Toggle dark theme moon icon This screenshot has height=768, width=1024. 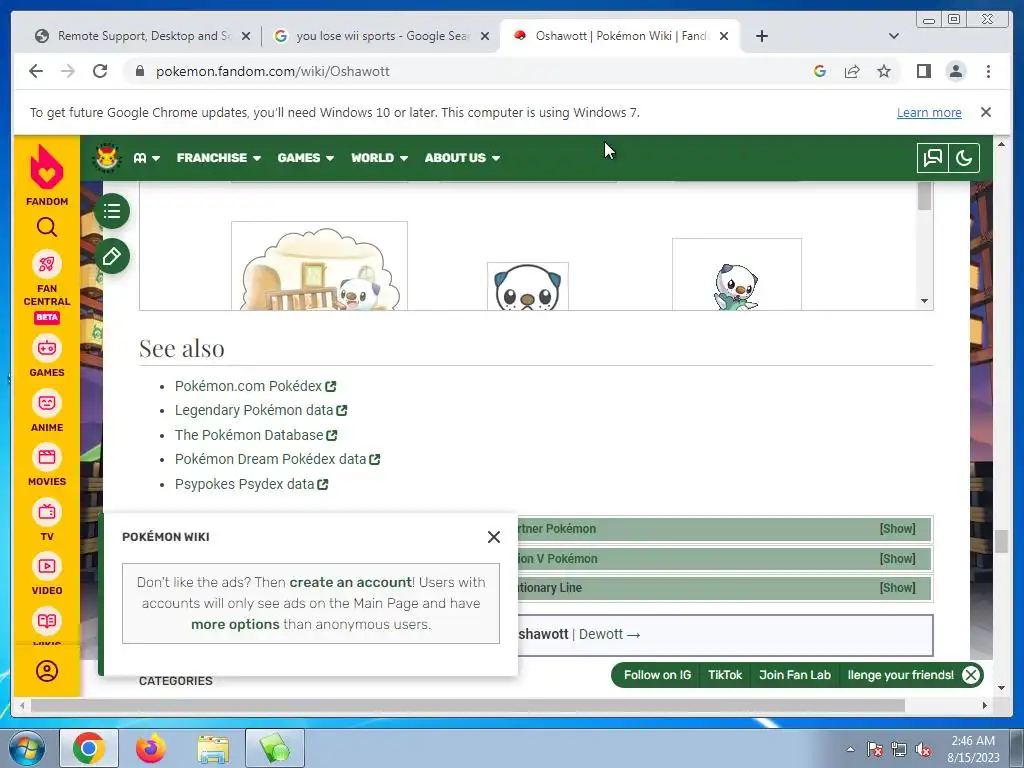pyautogui.click(x=964, y=157)
